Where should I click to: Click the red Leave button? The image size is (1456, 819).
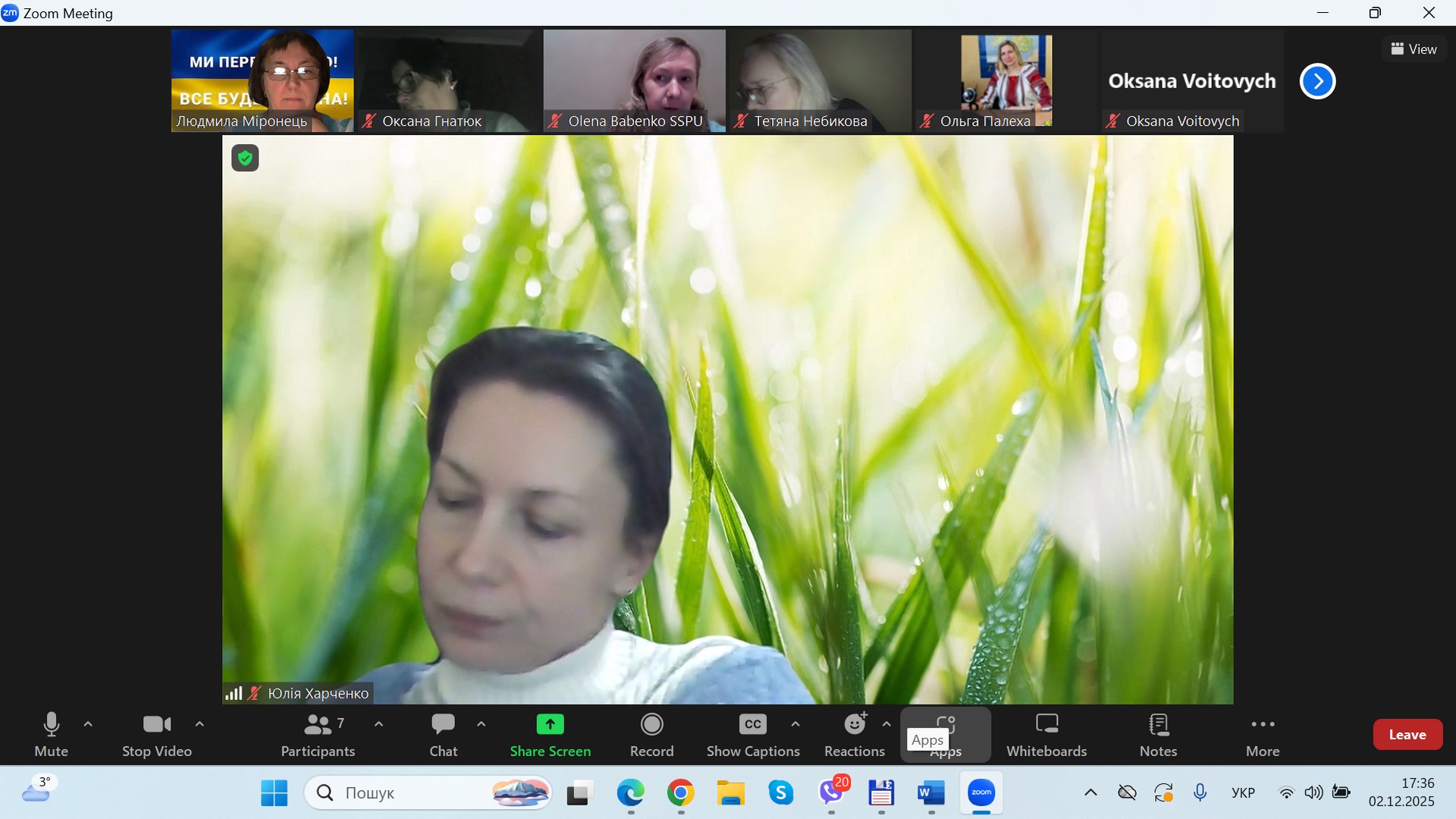[1407, 734]
